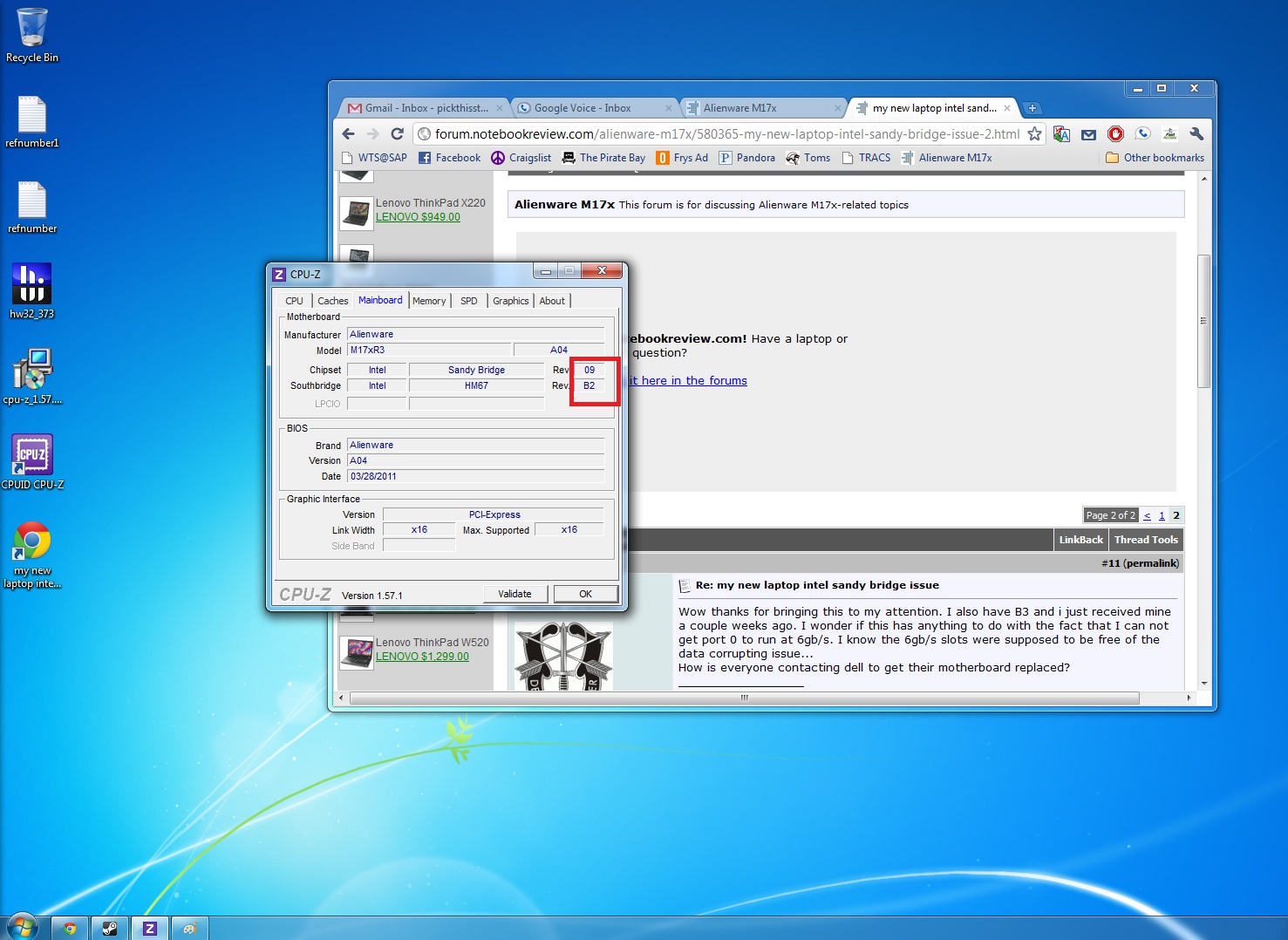Open the Caches tab in CPU-Z
The height and width of the screenshot is (940, 1288).
point(332,301)
